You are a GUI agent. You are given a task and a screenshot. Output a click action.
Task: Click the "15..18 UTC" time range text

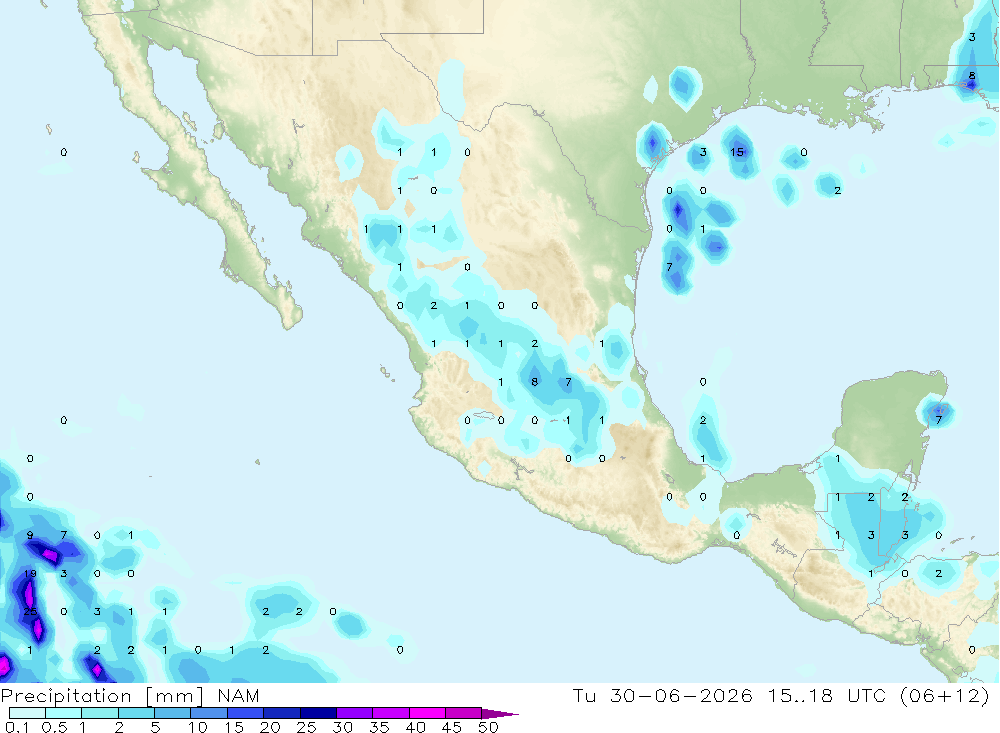(827, 695)
